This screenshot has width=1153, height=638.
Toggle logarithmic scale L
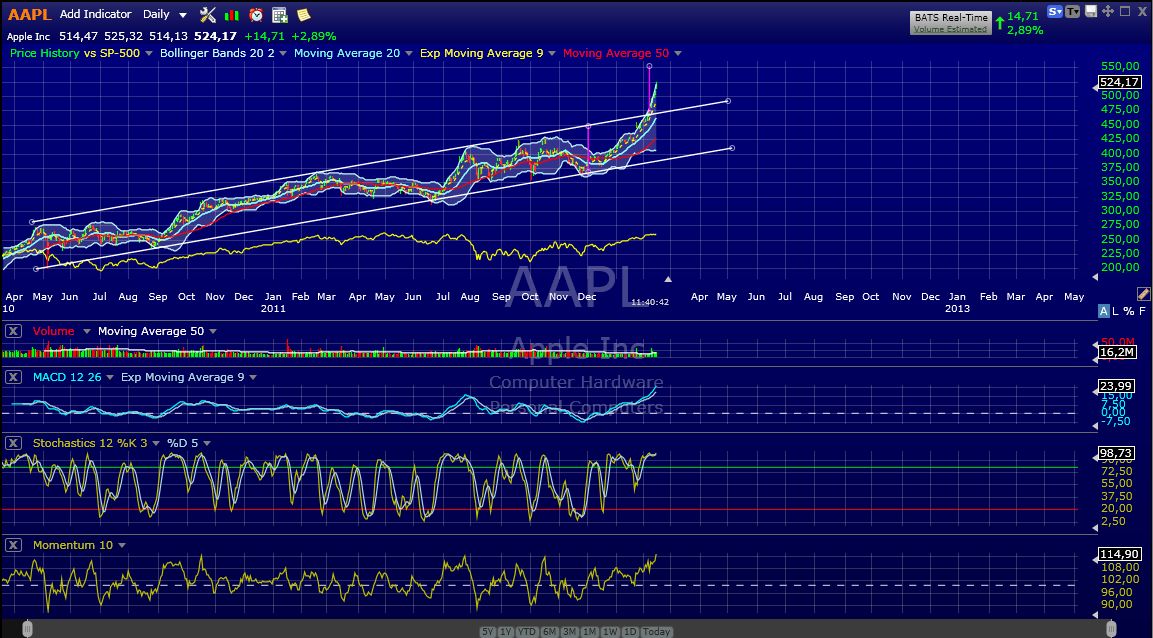(1115, 311)
